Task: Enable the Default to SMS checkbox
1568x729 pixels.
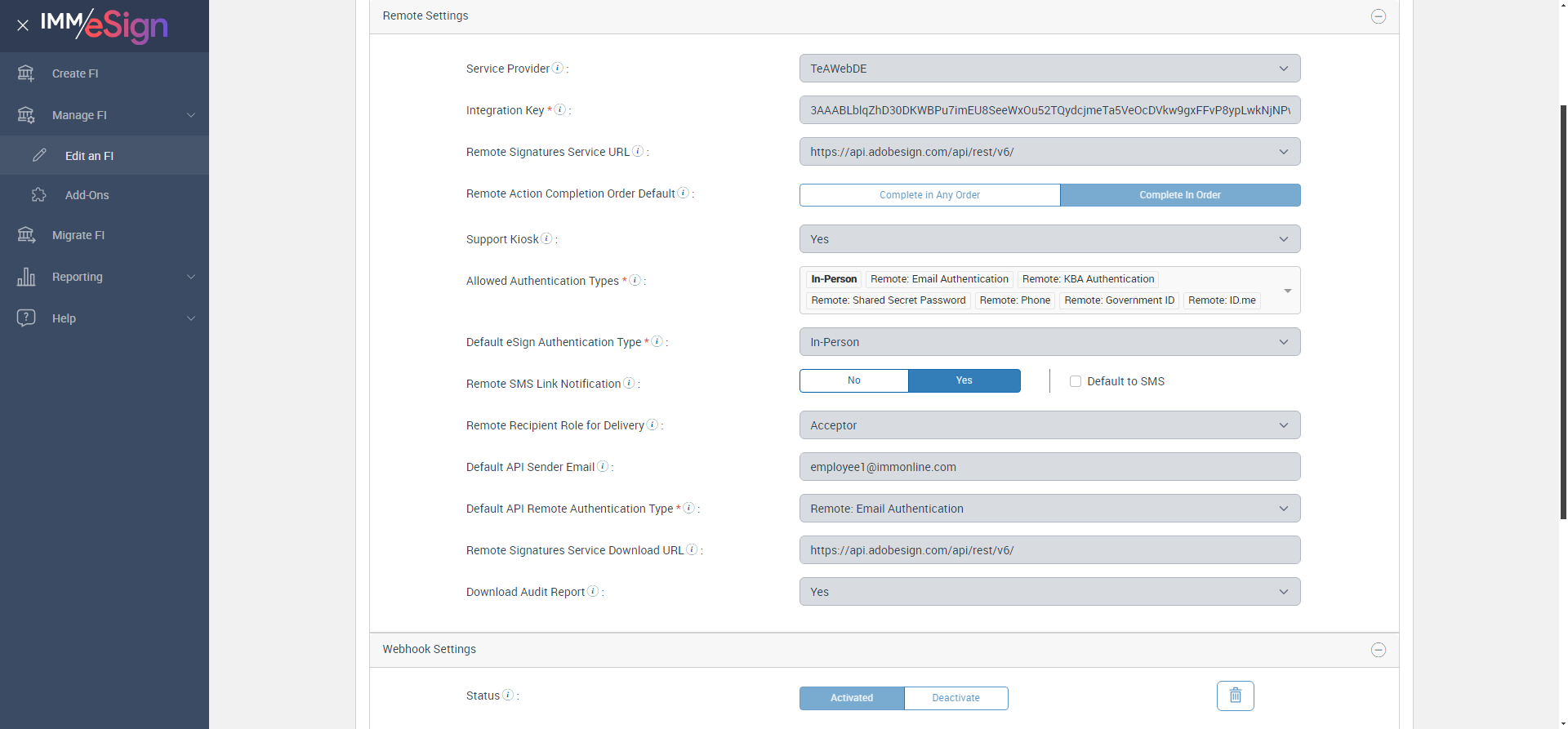Action: 1076,381
